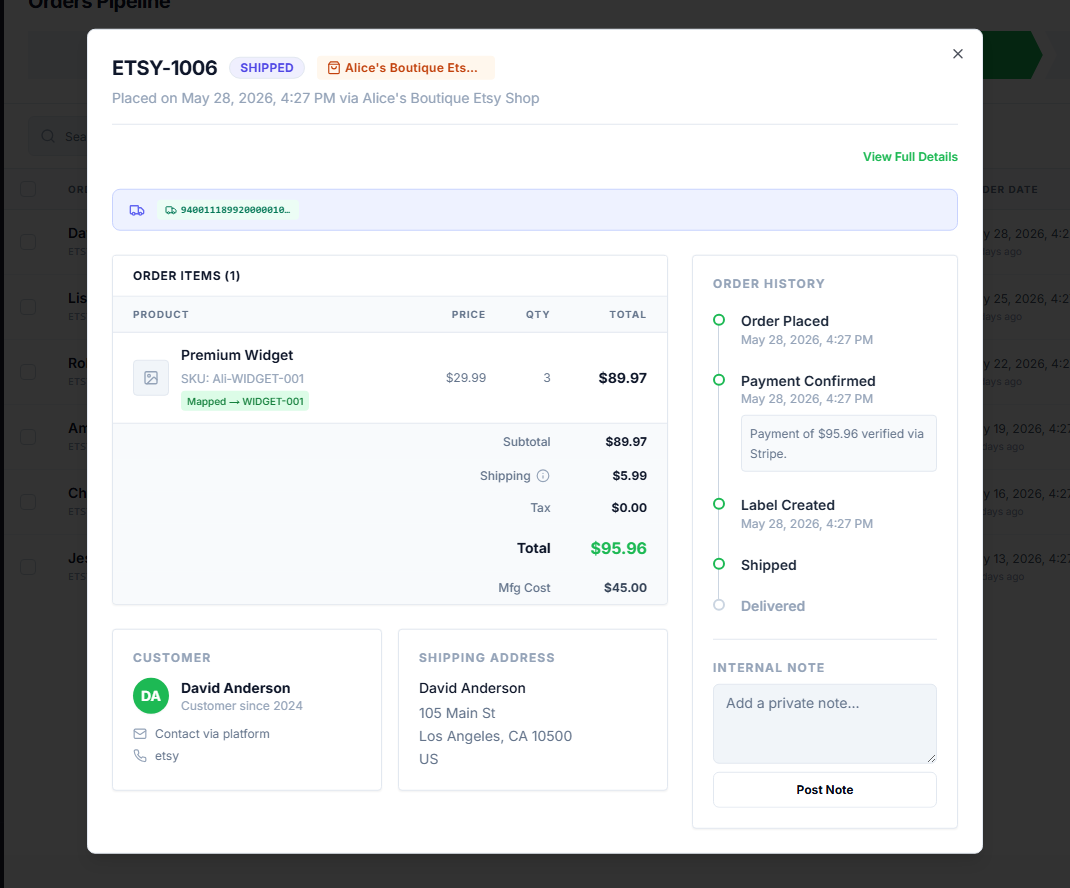Click the Shipped timeline marker
This screenshot has width=1070, height=888.
click(719, 564)
